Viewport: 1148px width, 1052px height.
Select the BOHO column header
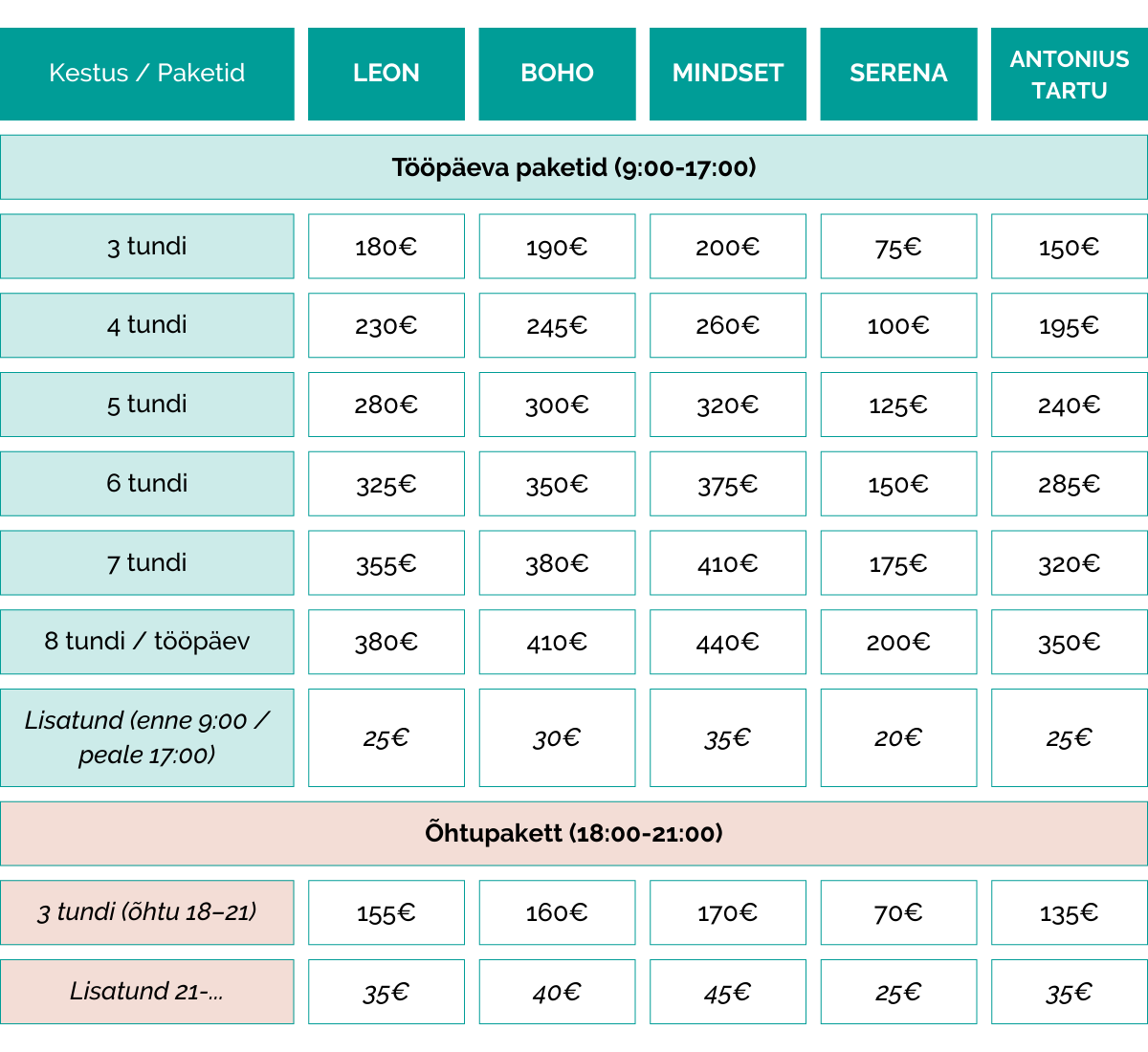click(557, 74)
